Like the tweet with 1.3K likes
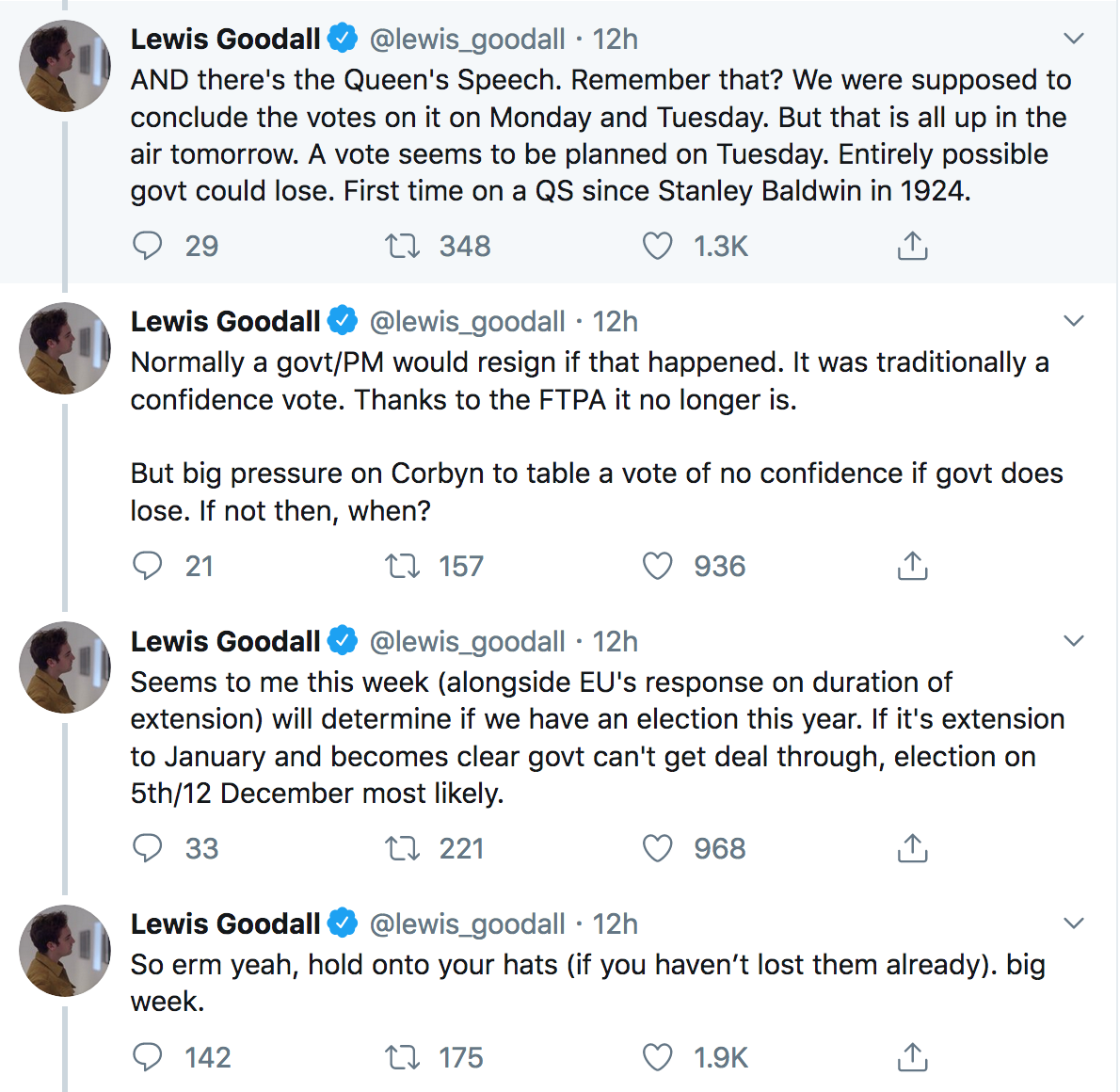The width and height of the screenshot is (1120, 1092). tap(657, 246)
